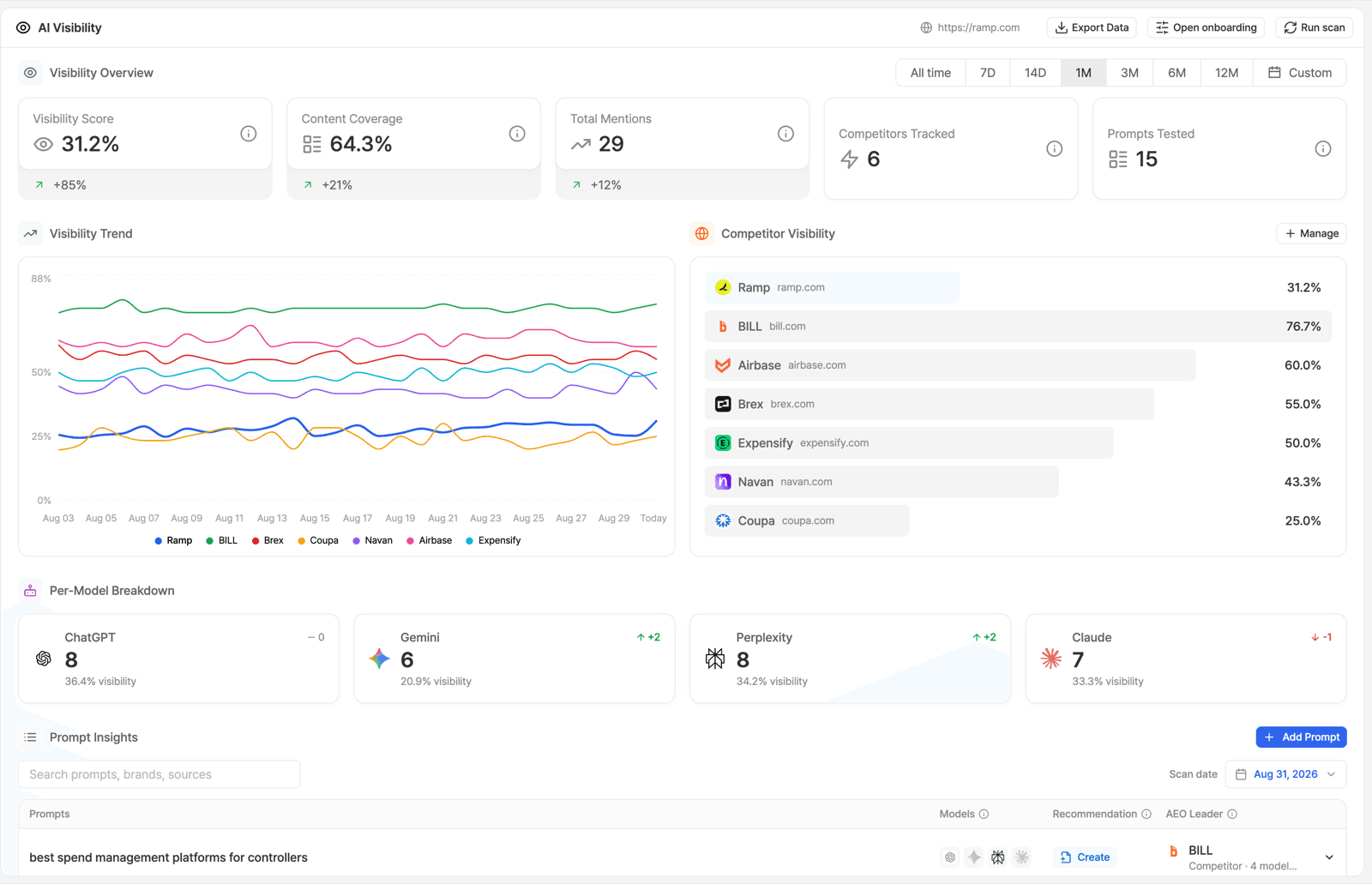
Task: Open info tooltip for Content Coverage
Action: [517, 134]
